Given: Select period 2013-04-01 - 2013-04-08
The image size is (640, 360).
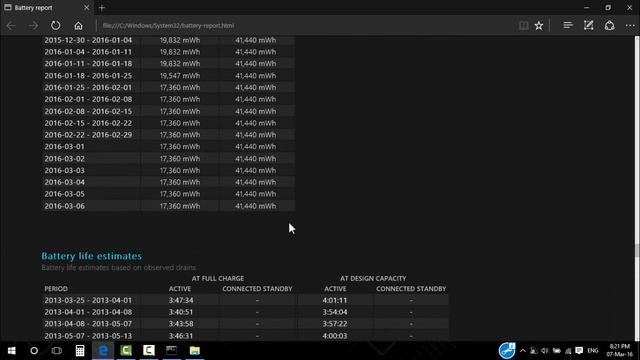Looking at the screenshot, I should point(88,312).
